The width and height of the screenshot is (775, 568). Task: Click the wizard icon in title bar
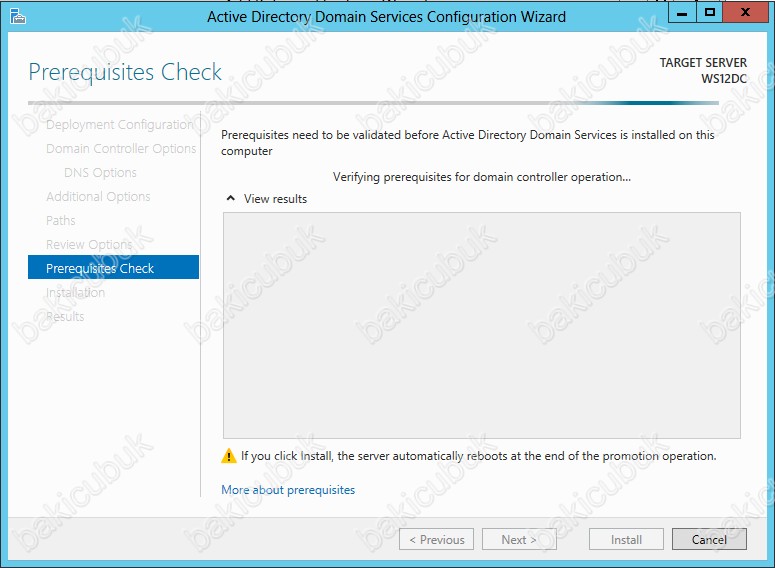coord(18,17)
